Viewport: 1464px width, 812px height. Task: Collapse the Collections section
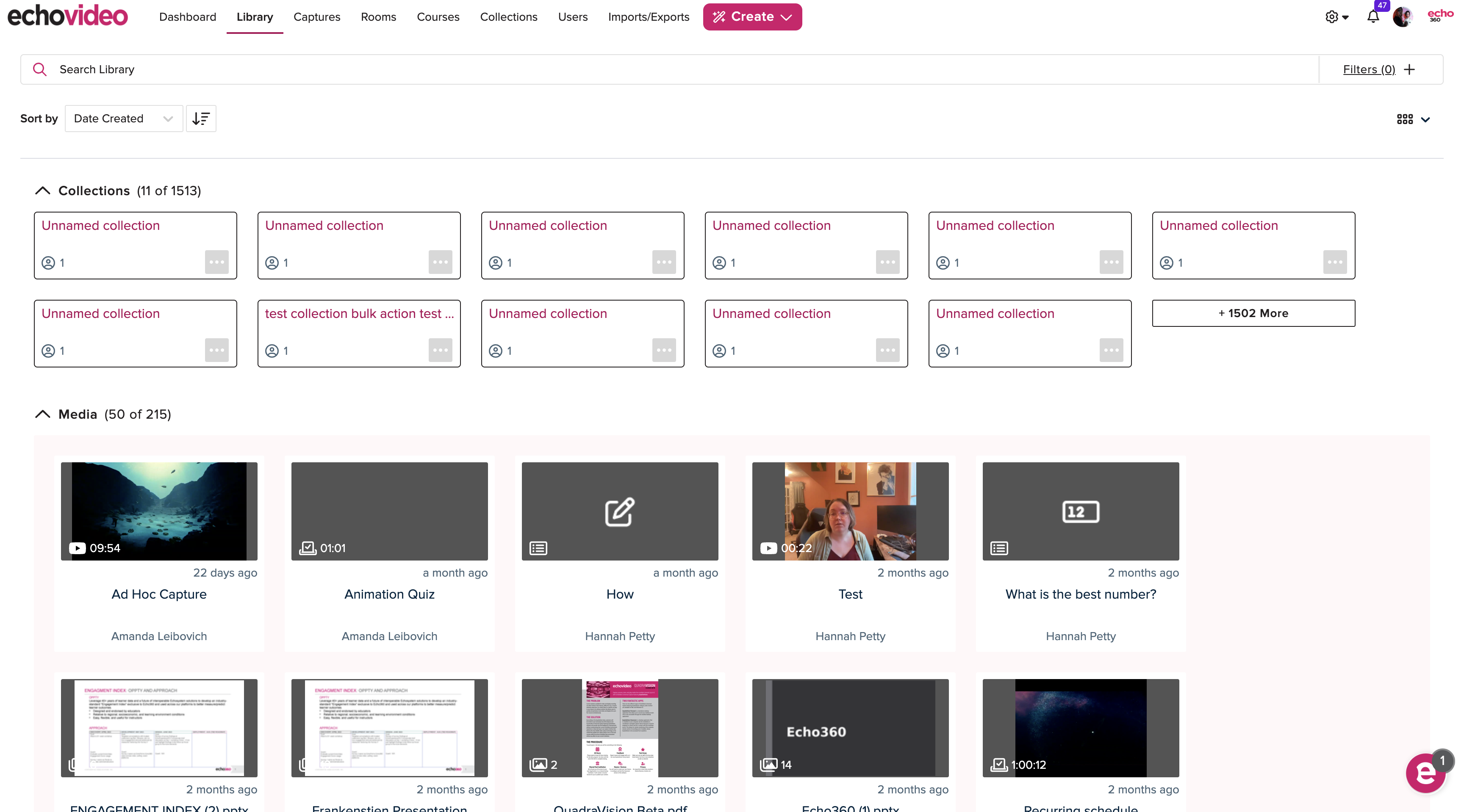(43, 191)
